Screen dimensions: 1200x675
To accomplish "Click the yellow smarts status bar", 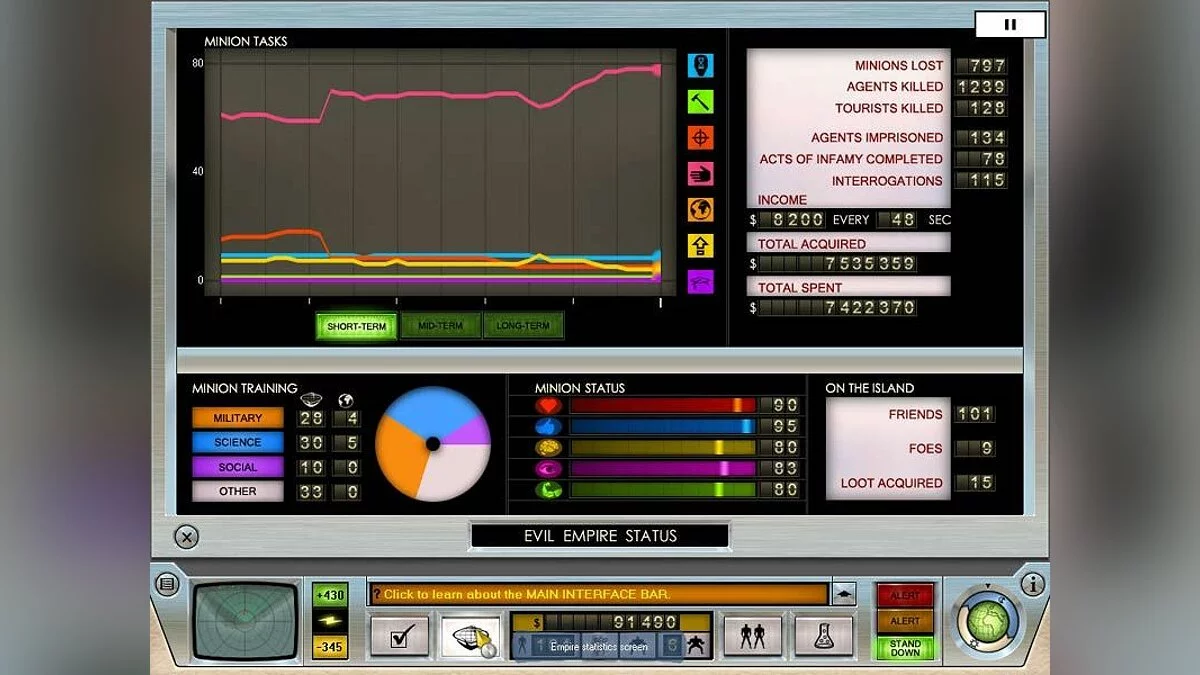I will click(662, 448).
